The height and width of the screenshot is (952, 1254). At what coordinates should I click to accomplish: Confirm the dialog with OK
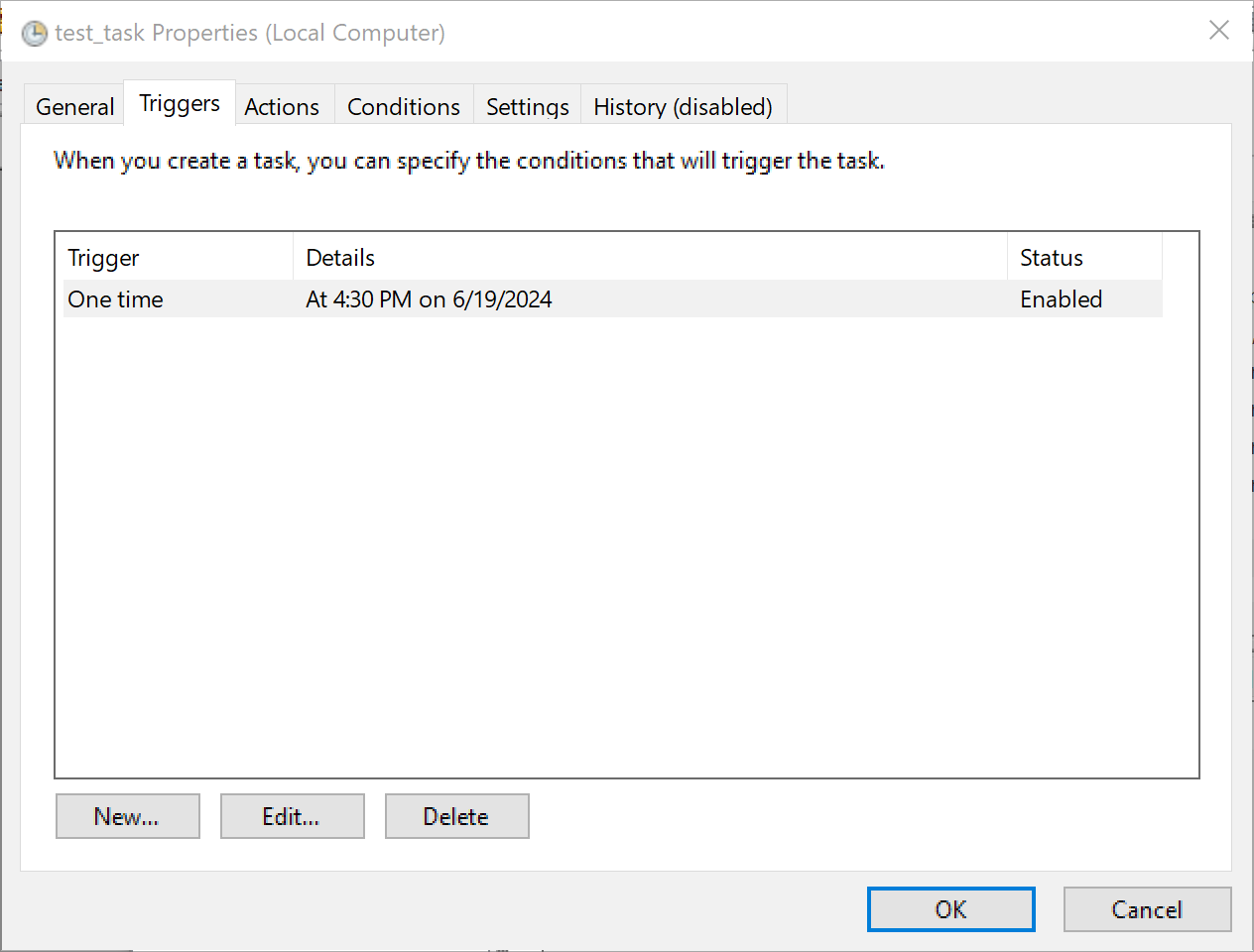[951, 909]
